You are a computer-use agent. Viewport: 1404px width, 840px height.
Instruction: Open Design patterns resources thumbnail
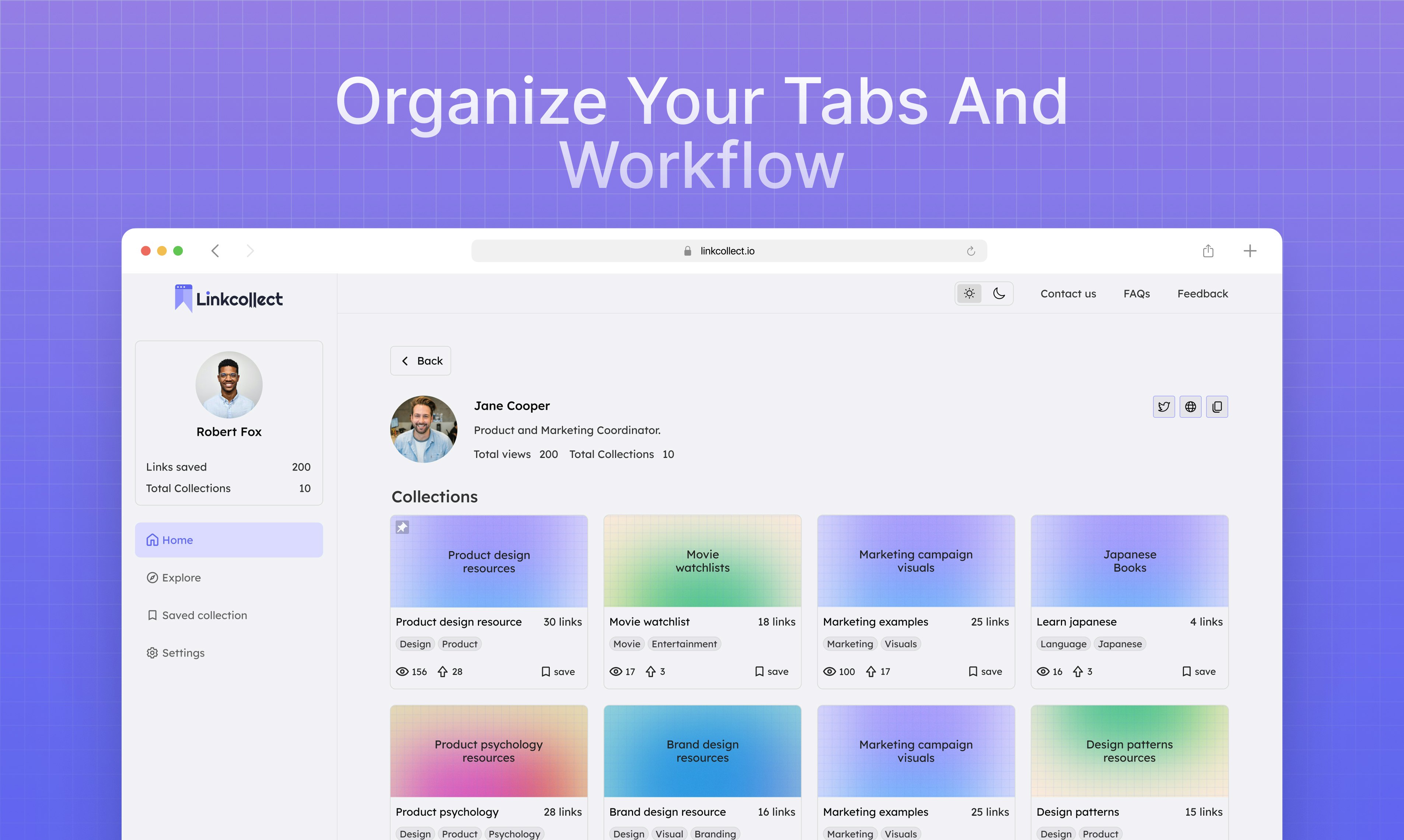click(1130, 751)
